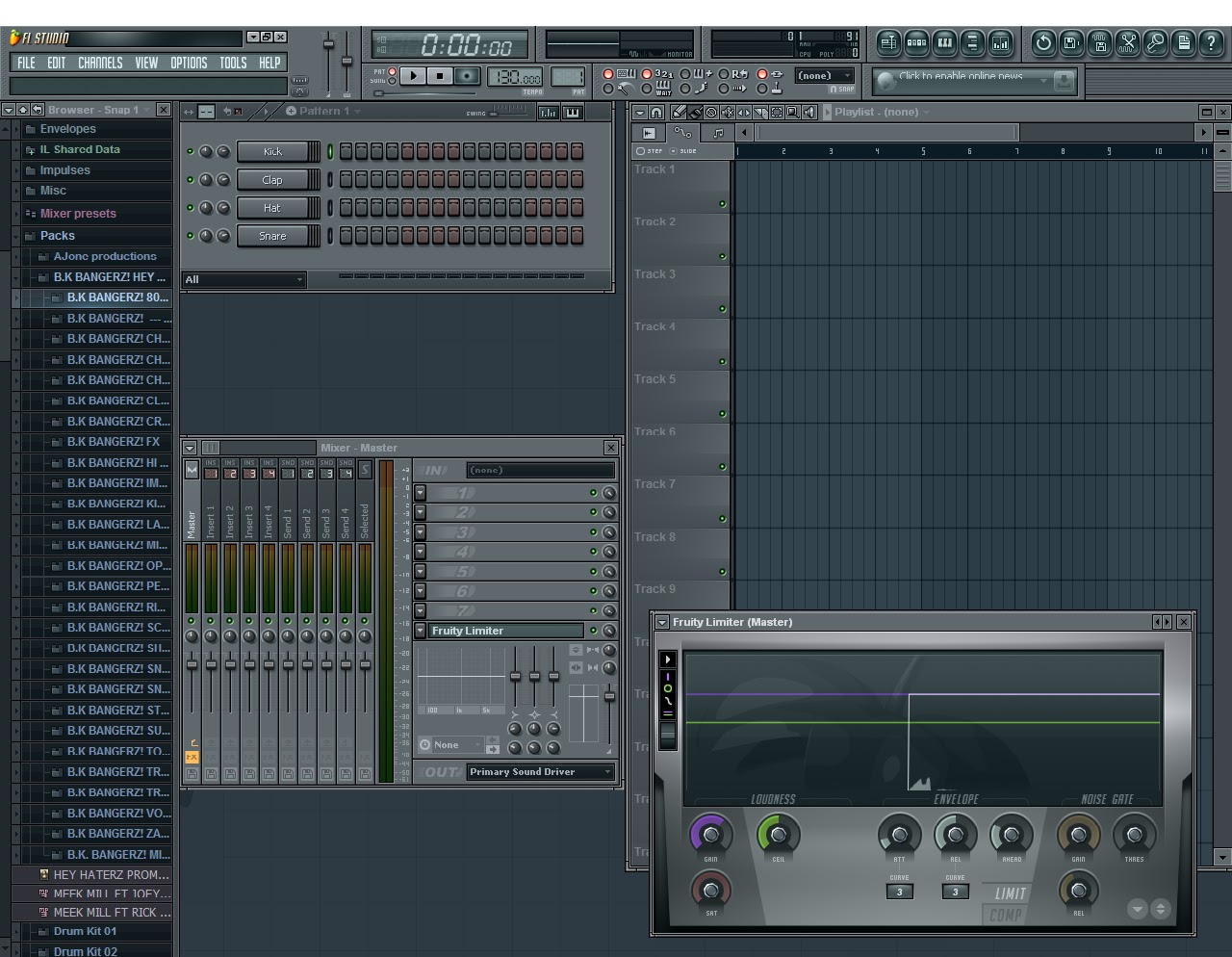Select the paintbrush tool in the Playlist toolbar
This screenshot has height=957, width=1232.
(x=695, y=113)
